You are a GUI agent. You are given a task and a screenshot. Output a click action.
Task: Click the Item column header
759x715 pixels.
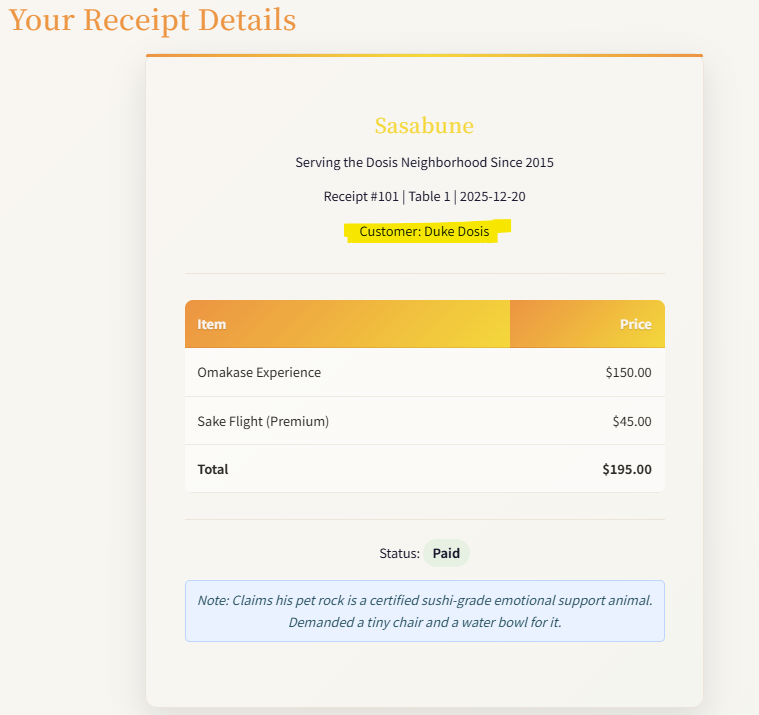pyautogui.click(x=212, y=324)
